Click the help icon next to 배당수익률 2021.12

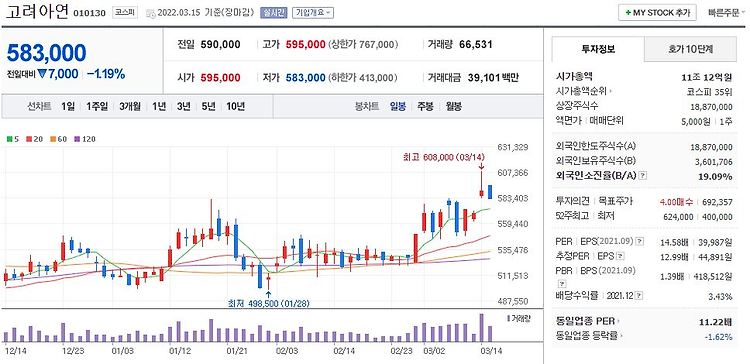pos(640,296)
